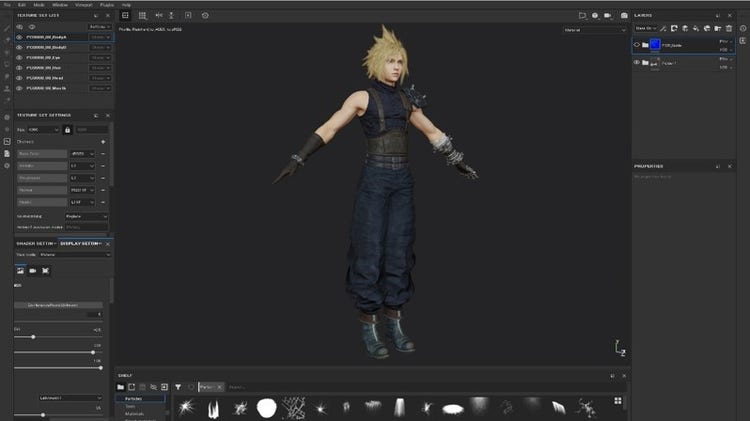Open the display settings icon in left sidebar
Screen dimensions: 750x421
7,142
